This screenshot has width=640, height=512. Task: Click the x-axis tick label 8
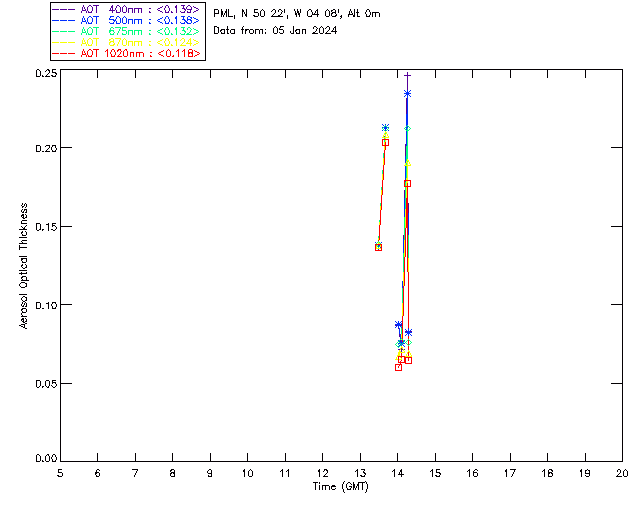(173, 473)
